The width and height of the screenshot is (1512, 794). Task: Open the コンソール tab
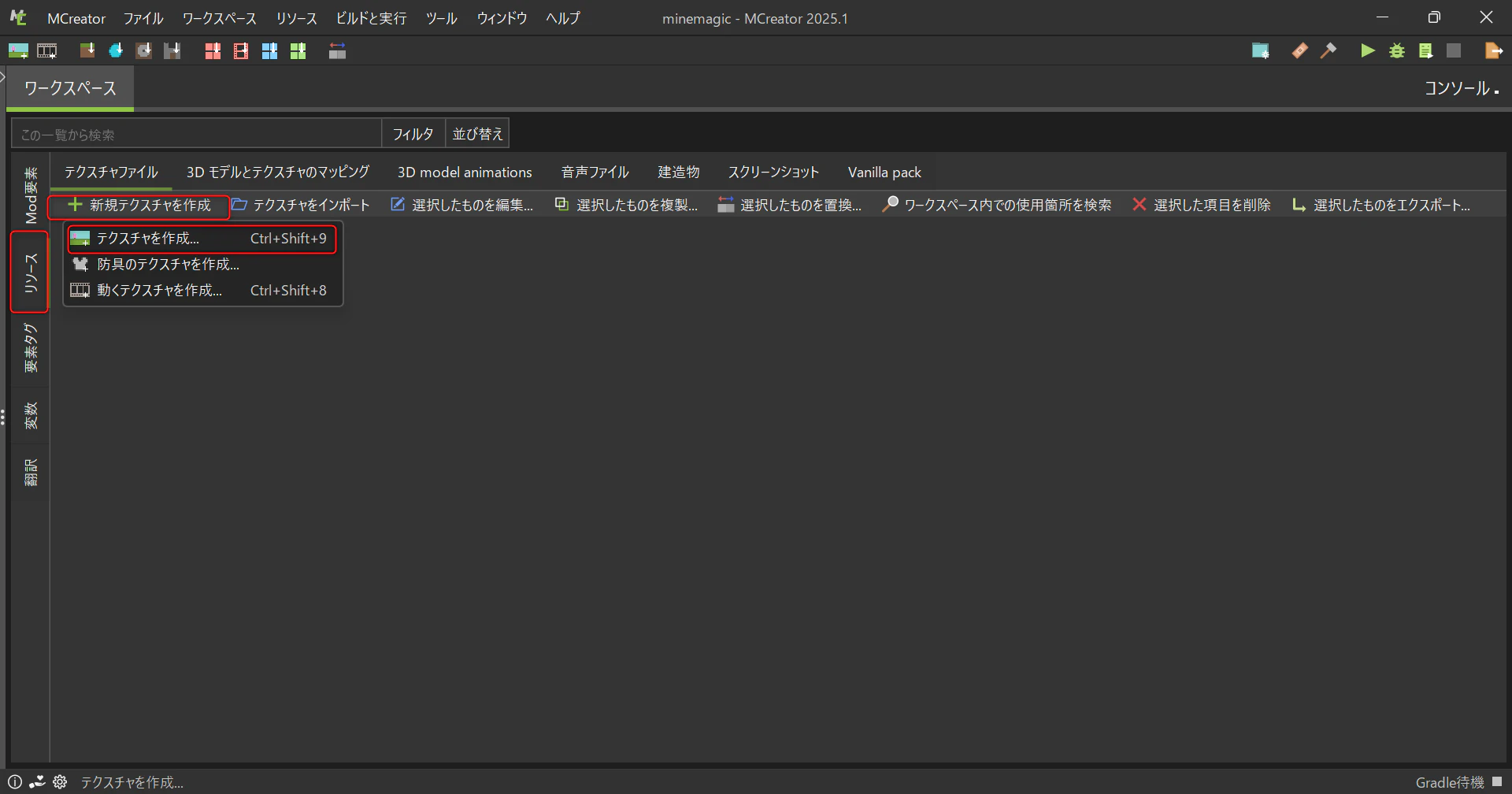coord(1461,88)
